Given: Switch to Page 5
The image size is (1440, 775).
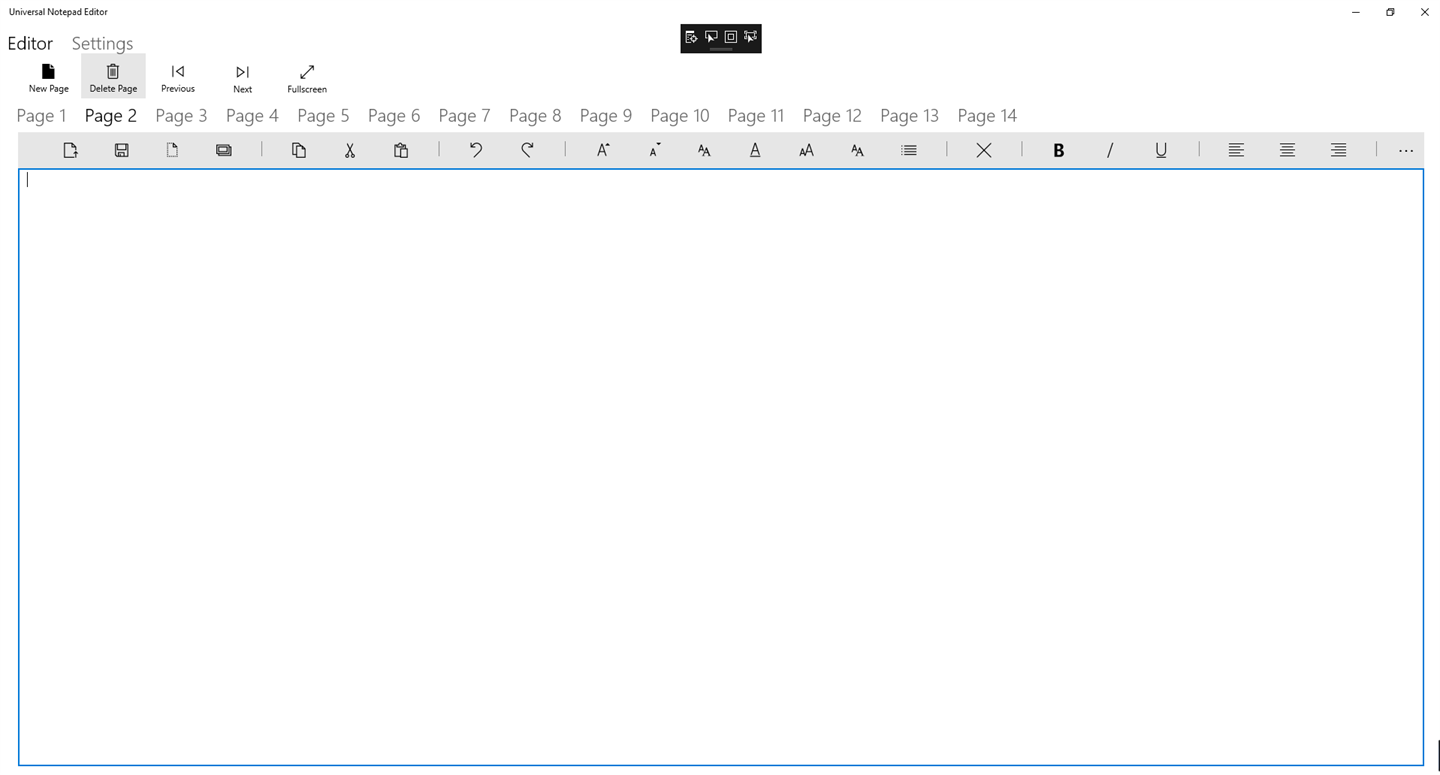Looking at the screenshot, I should coord(323,116).
